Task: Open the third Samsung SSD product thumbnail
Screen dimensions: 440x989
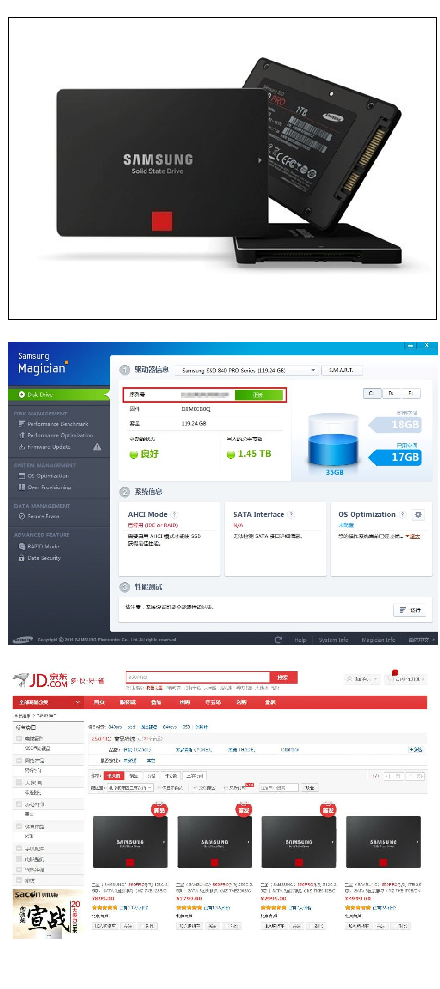Action: click(x=299, y=841)
